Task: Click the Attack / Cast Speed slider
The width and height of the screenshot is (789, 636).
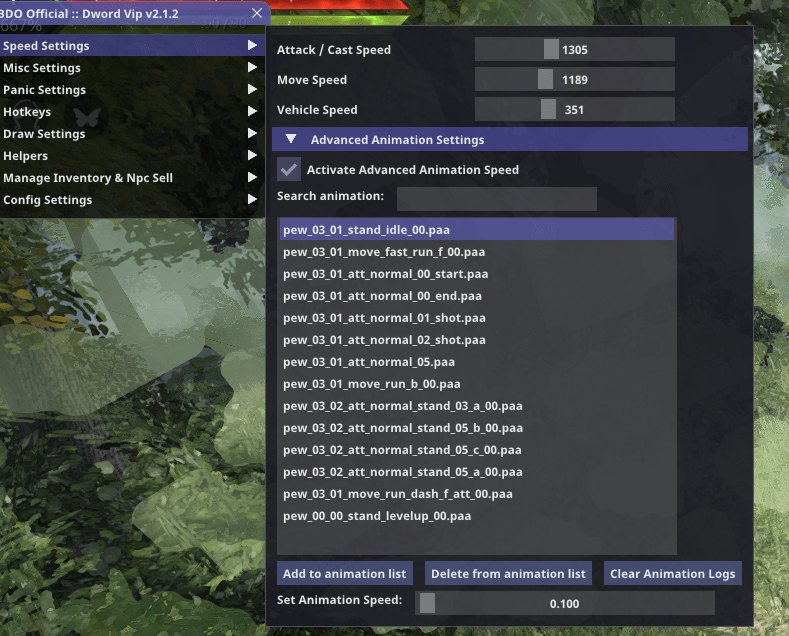Action: click(x=575, y=49)
